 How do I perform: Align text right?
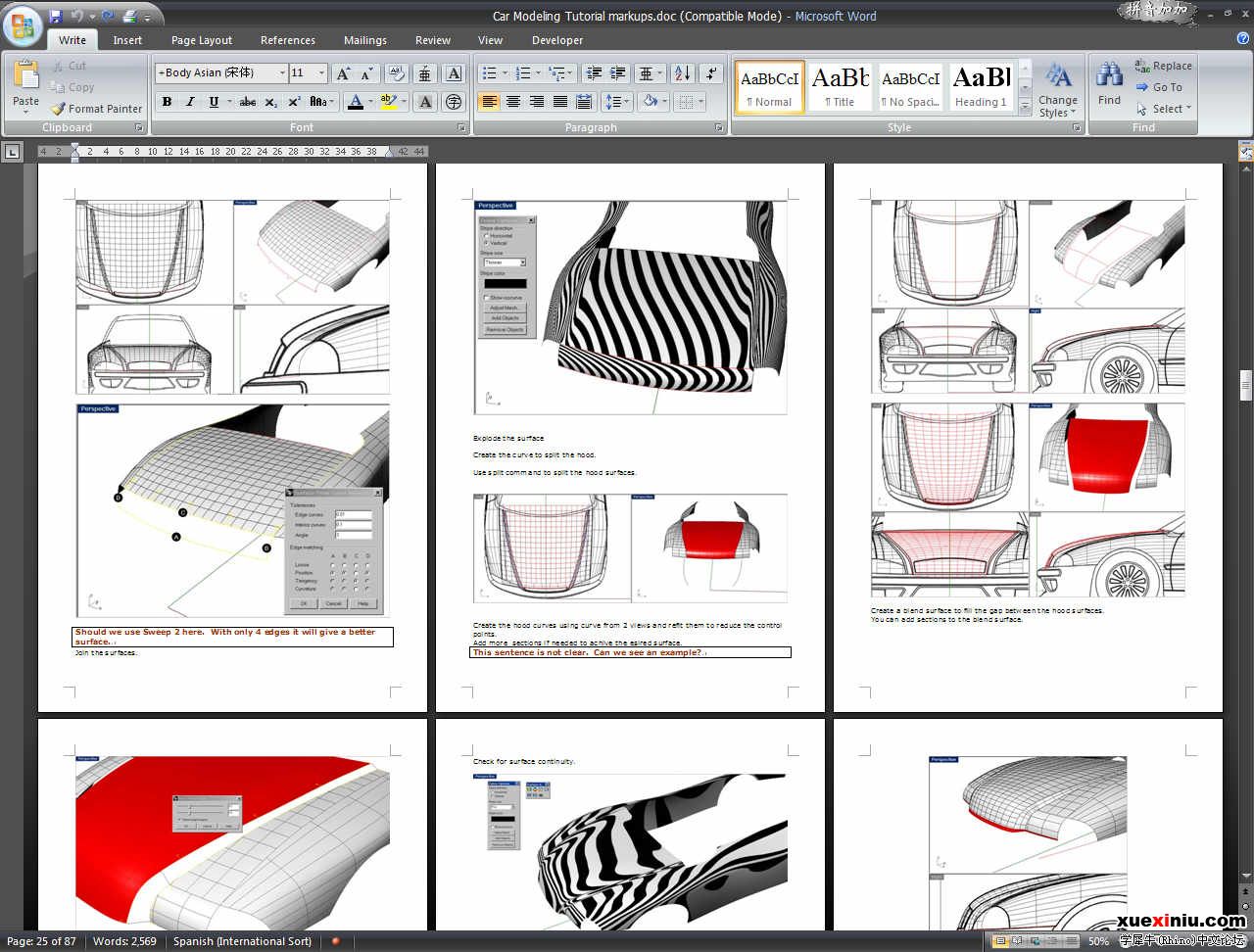(x=536, y=102)
